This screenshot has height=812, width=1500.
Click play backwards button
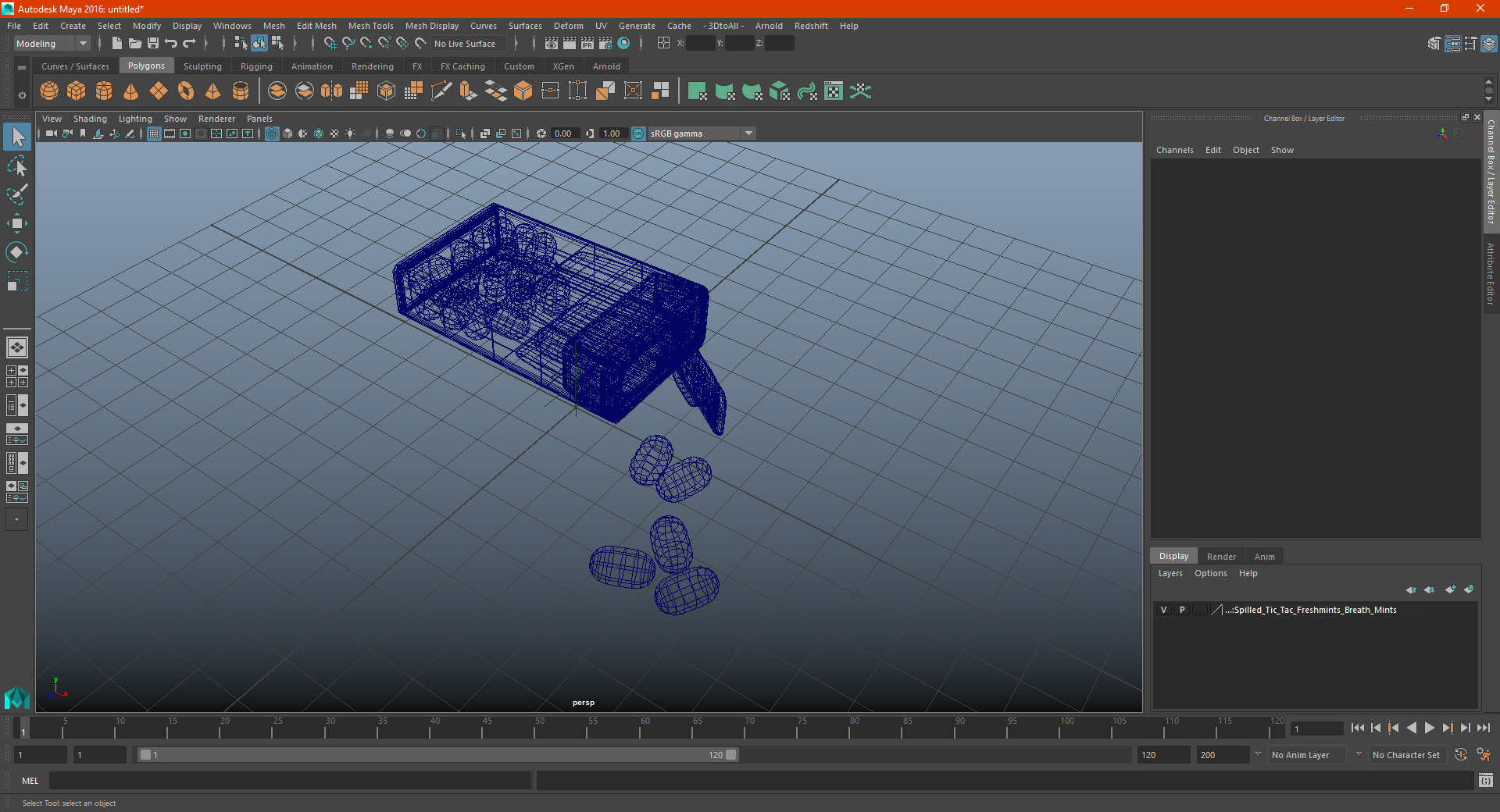pyautogui.click(x=1411, y=728)
